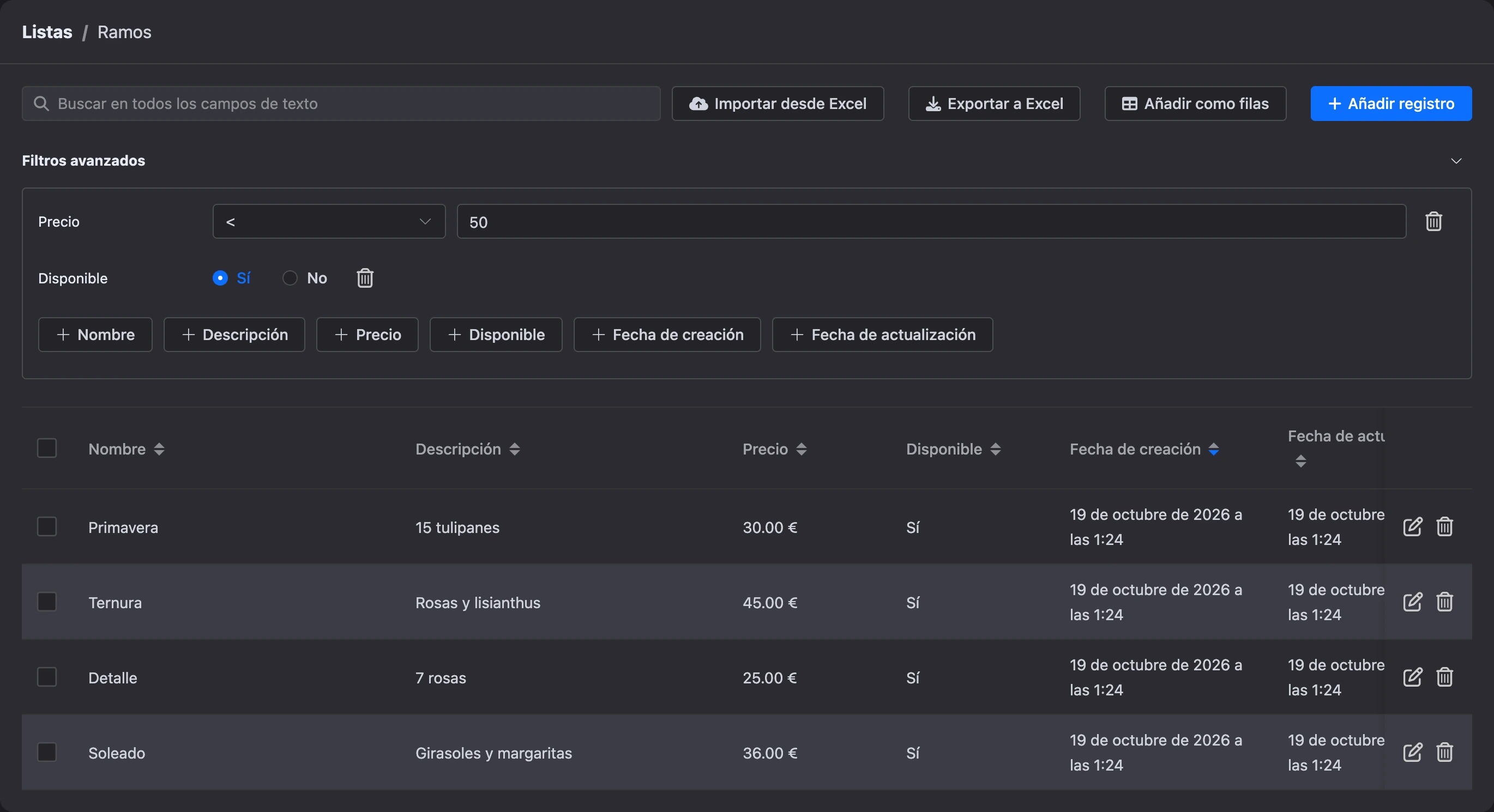Select the Sí radio for Disponible
The width and height of the screenshot is (1494, 812).
pos(220,278)
